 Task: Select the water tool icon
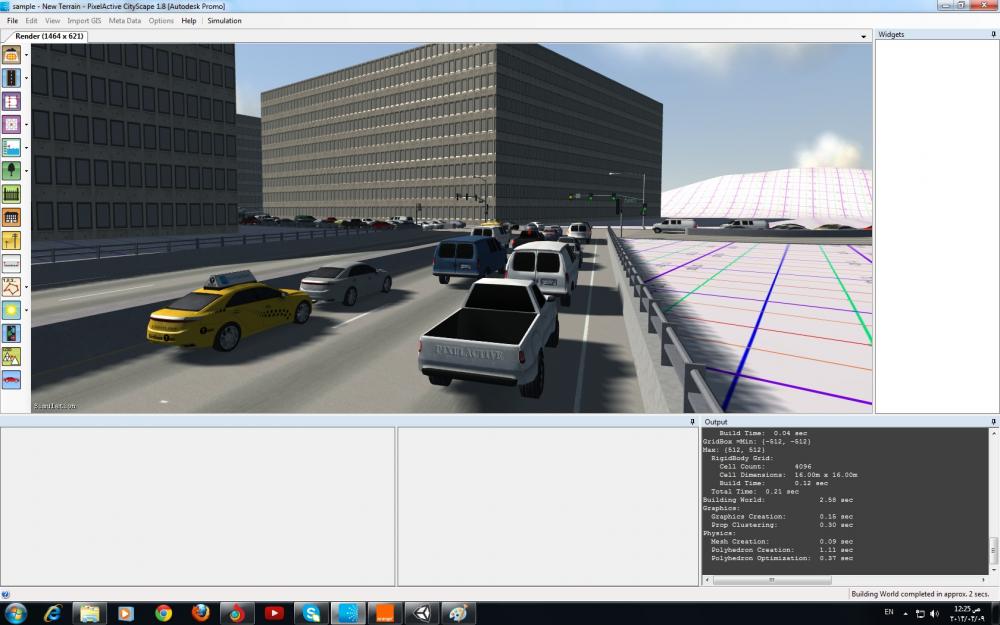(11, 147)
